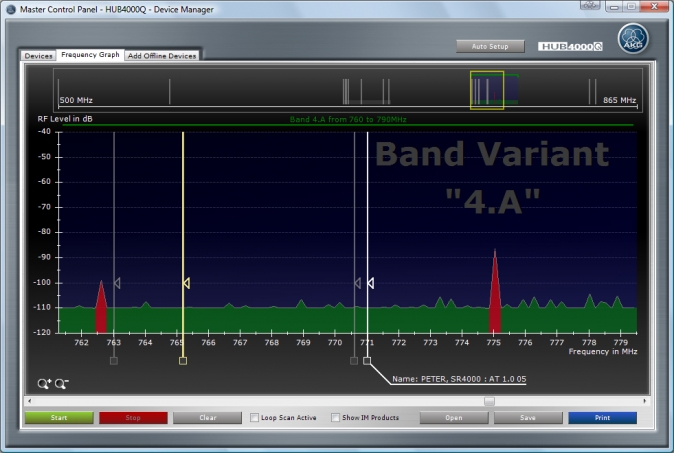The image size is (674, 453).
Task: Select the Frequency Graph tab
Action: tap(90, 55)
